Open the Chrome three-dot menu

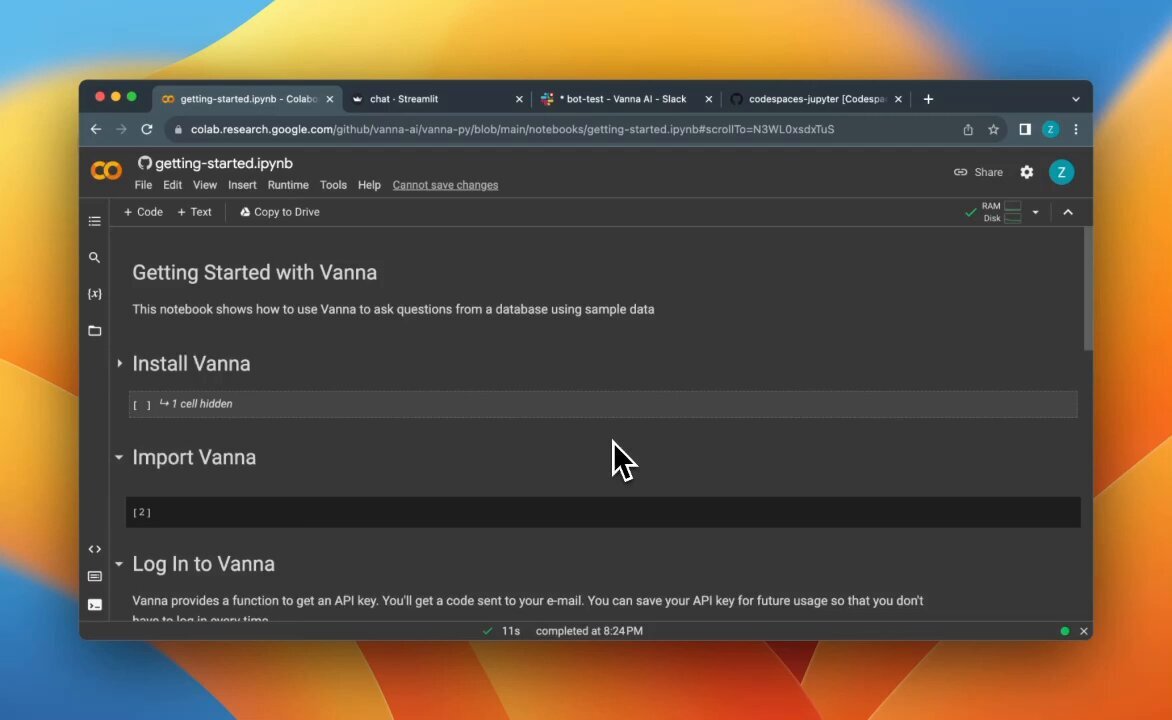(1076, 129)
